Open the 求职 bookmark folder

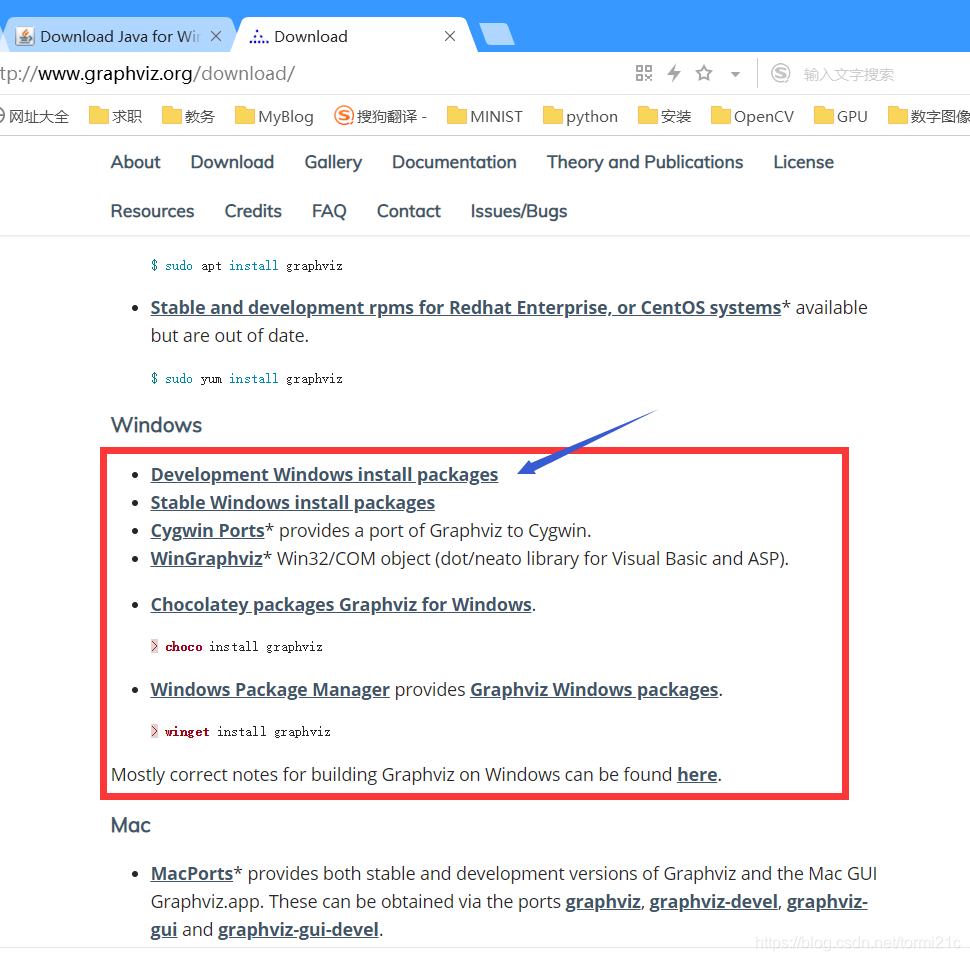[x=116, y=116]
